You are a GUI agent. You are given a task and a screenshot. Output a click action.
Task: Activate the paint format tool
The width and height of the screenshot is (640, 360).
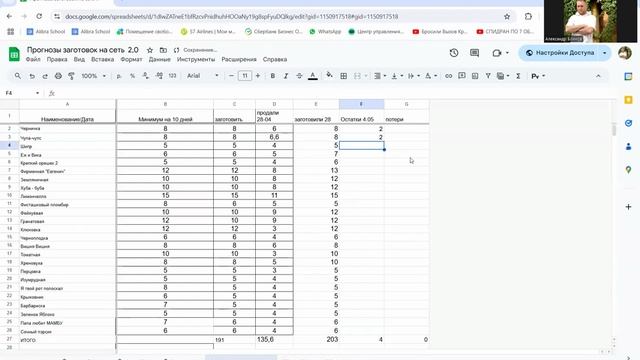(71, 76)
